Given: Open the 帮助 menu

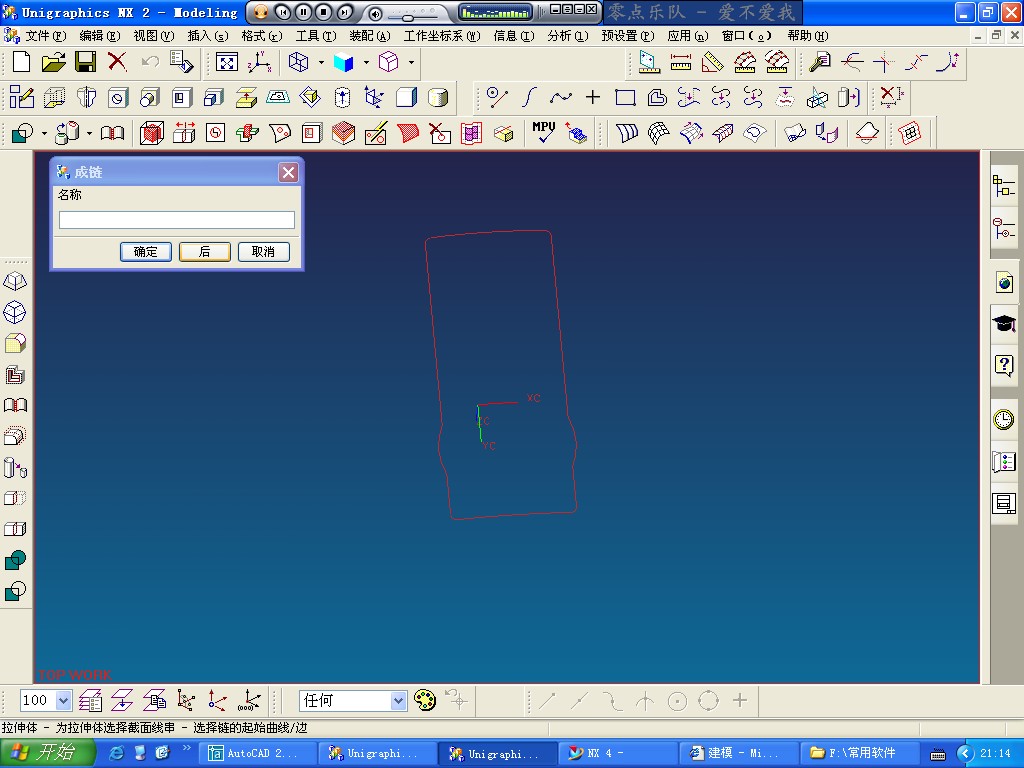Looking at the screenshot, I should coord(808,36).
